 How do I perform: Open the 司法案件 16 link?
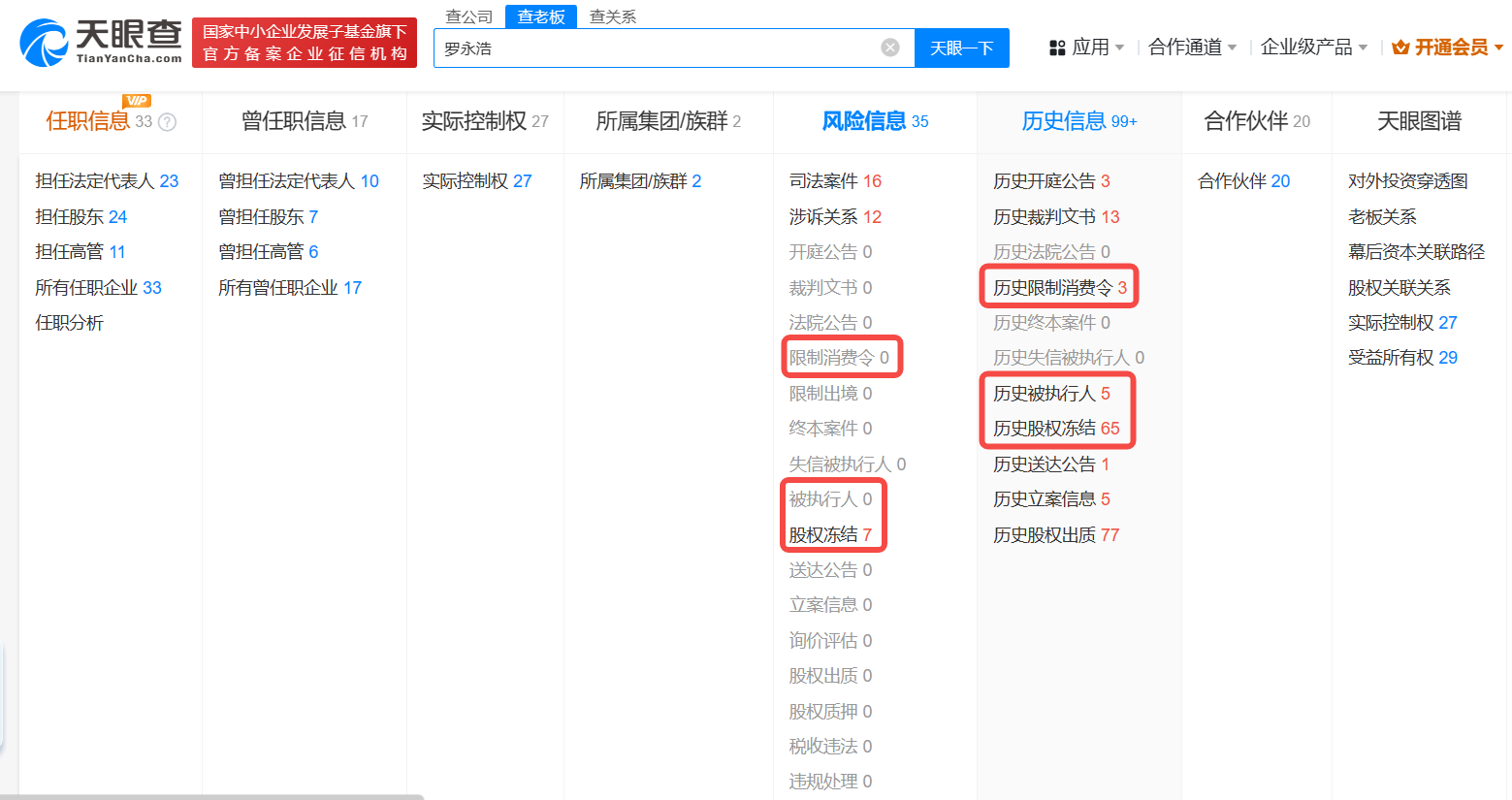tap(831, 180)
